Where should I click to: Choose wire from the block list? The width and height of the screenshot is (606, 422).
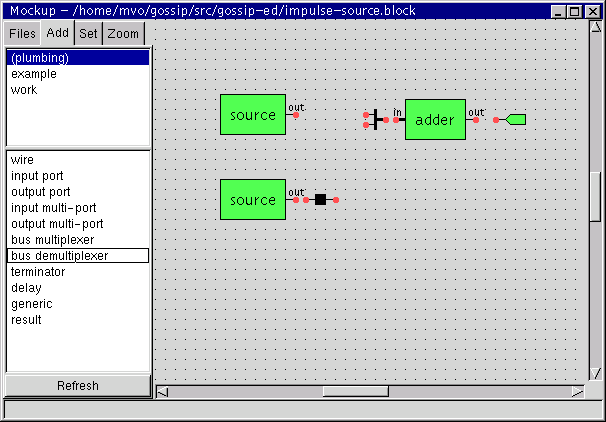point(78,160)
